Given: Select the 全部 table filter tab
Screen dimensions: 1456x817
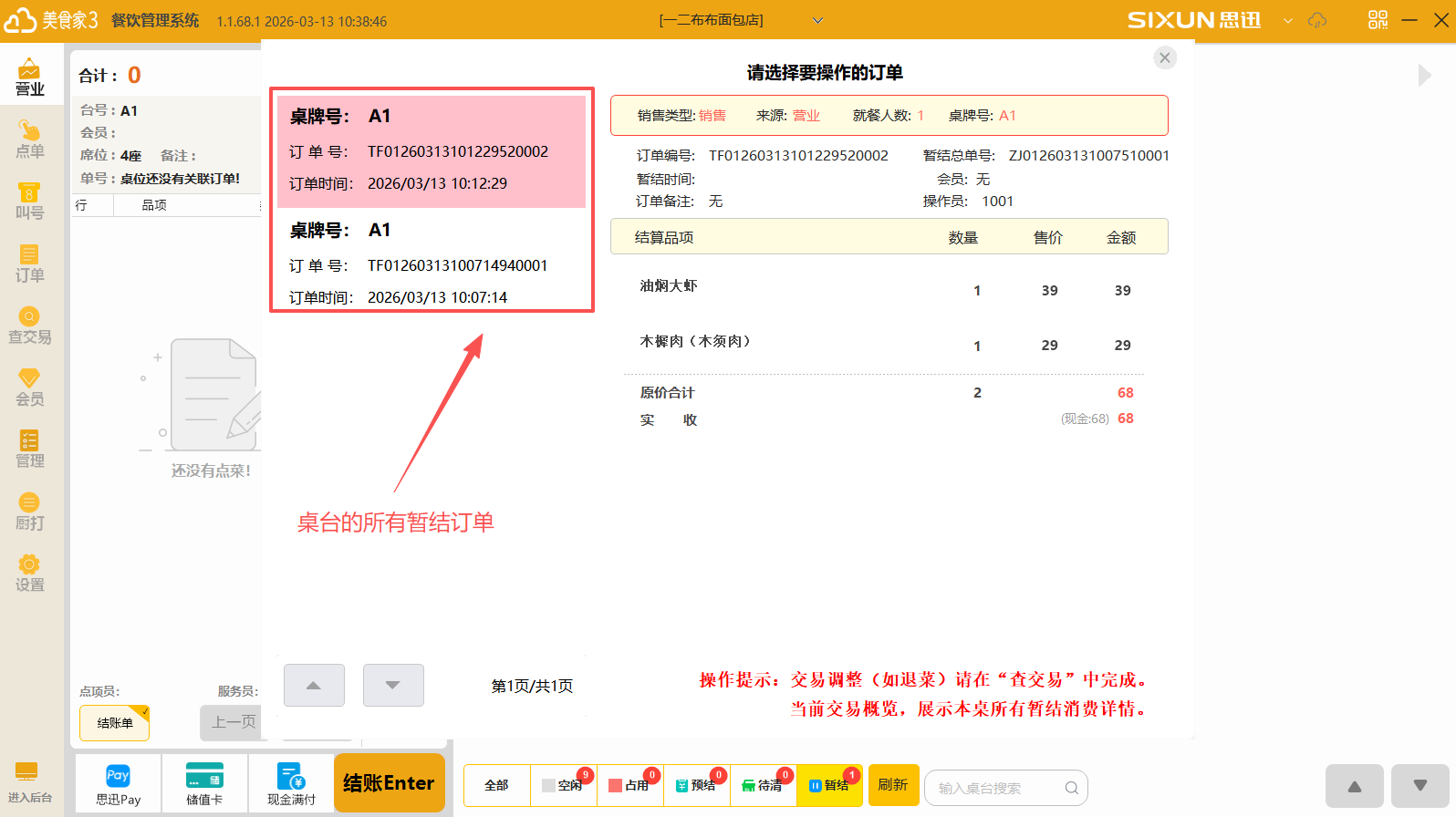Looking at the screenshot, I should (x=496, y=786).
